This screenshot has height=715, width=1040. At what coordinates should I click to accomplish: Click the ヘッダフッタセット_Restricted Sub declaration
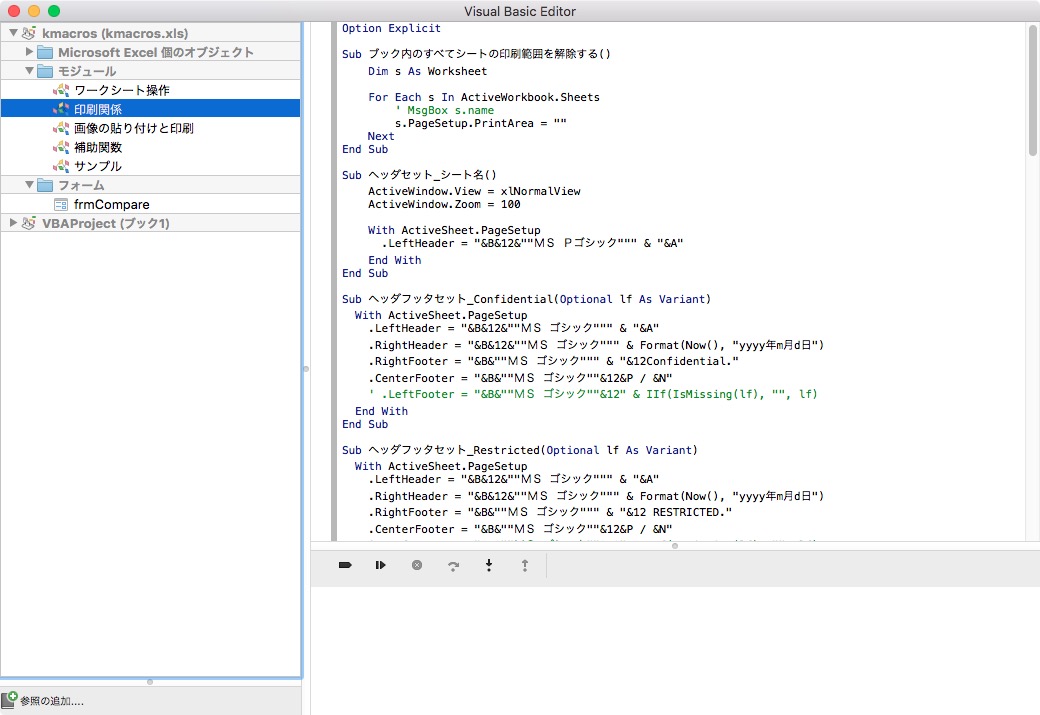pos(520,450)
